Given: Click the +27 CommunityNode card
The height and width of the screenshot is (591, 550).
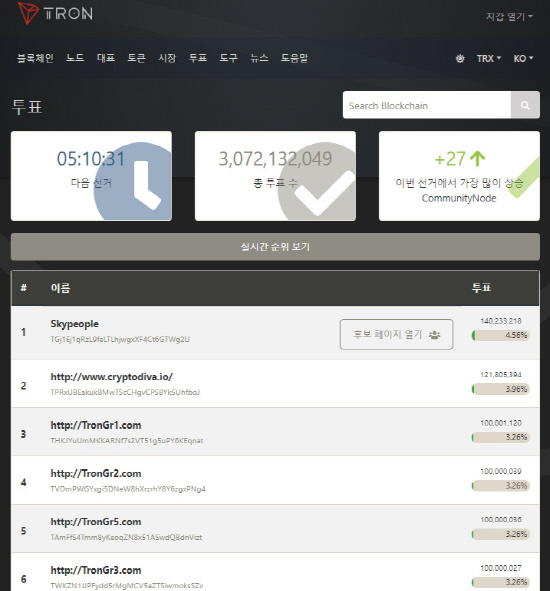Looking at the screenshot, I should click(459, 176).
